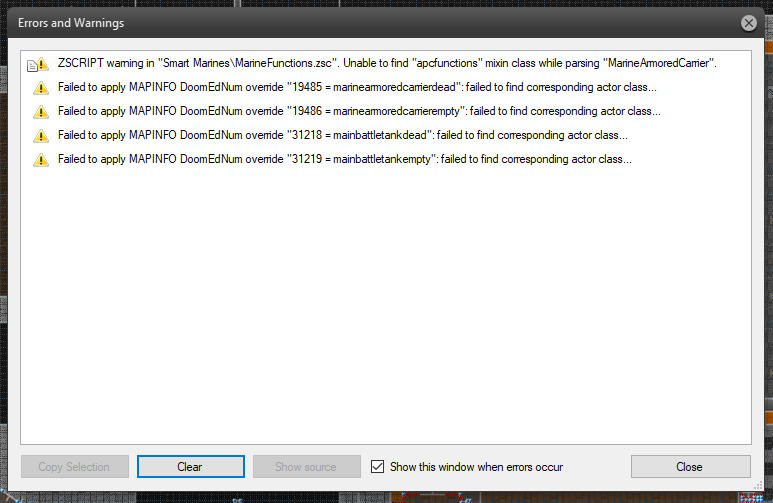Click the warning triangle icon beside 19485 entry
Viewport: 773px width, 503px height.
click(x=41, y=88)
